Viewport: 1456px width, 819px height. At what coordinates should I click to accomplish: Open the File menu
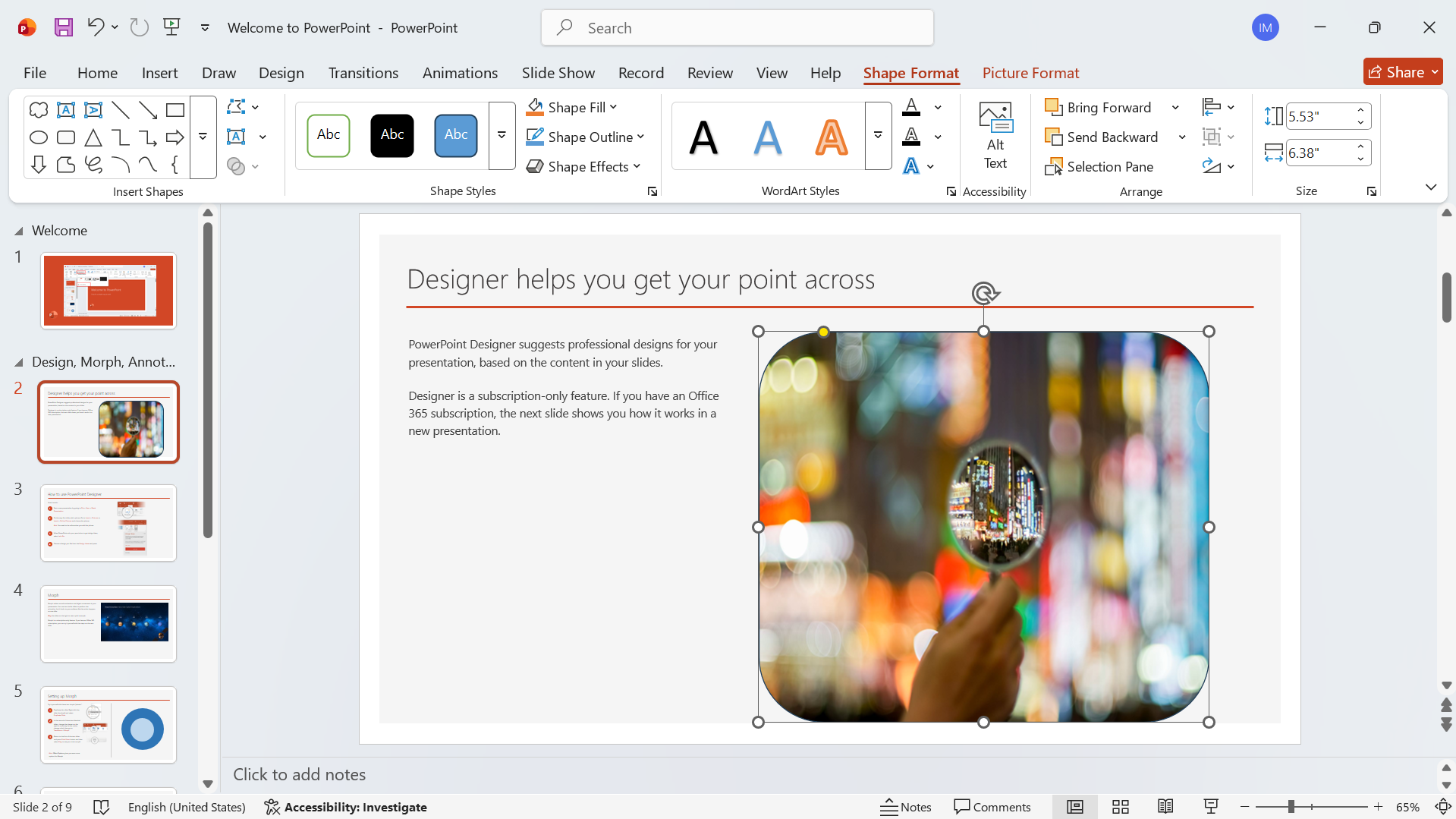pos(35,73)
